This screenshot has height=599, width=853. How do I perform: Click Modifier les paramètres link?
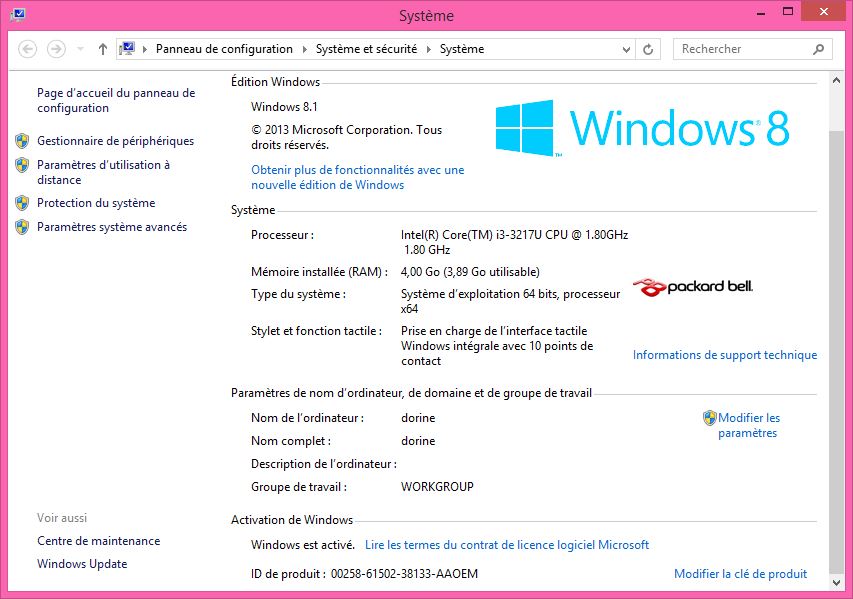pyautogui.click(x=749, y=425)
